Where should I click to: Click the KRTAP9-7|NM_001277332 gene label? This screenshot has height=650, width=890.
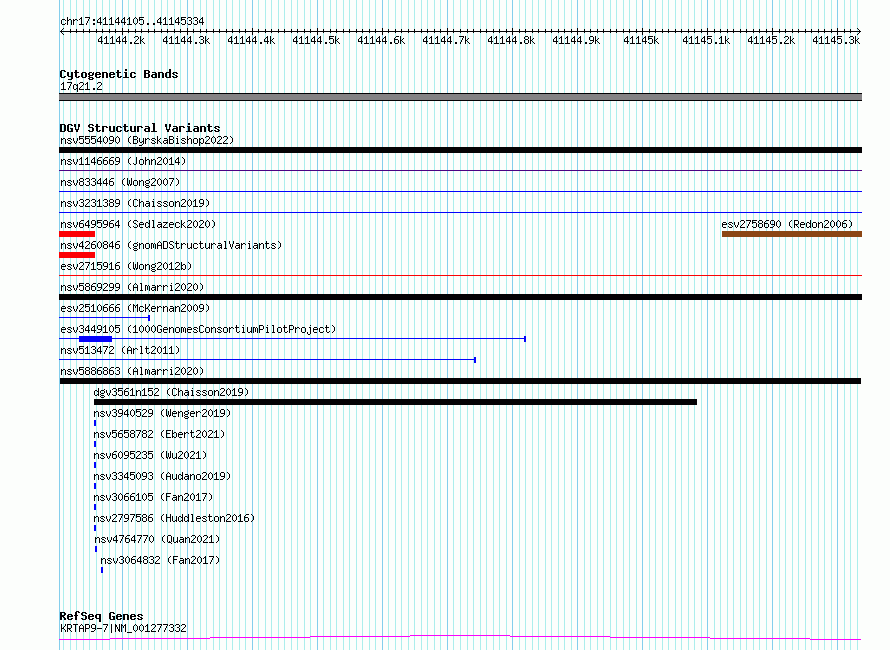pyautogui.click(x=123, y=628)
